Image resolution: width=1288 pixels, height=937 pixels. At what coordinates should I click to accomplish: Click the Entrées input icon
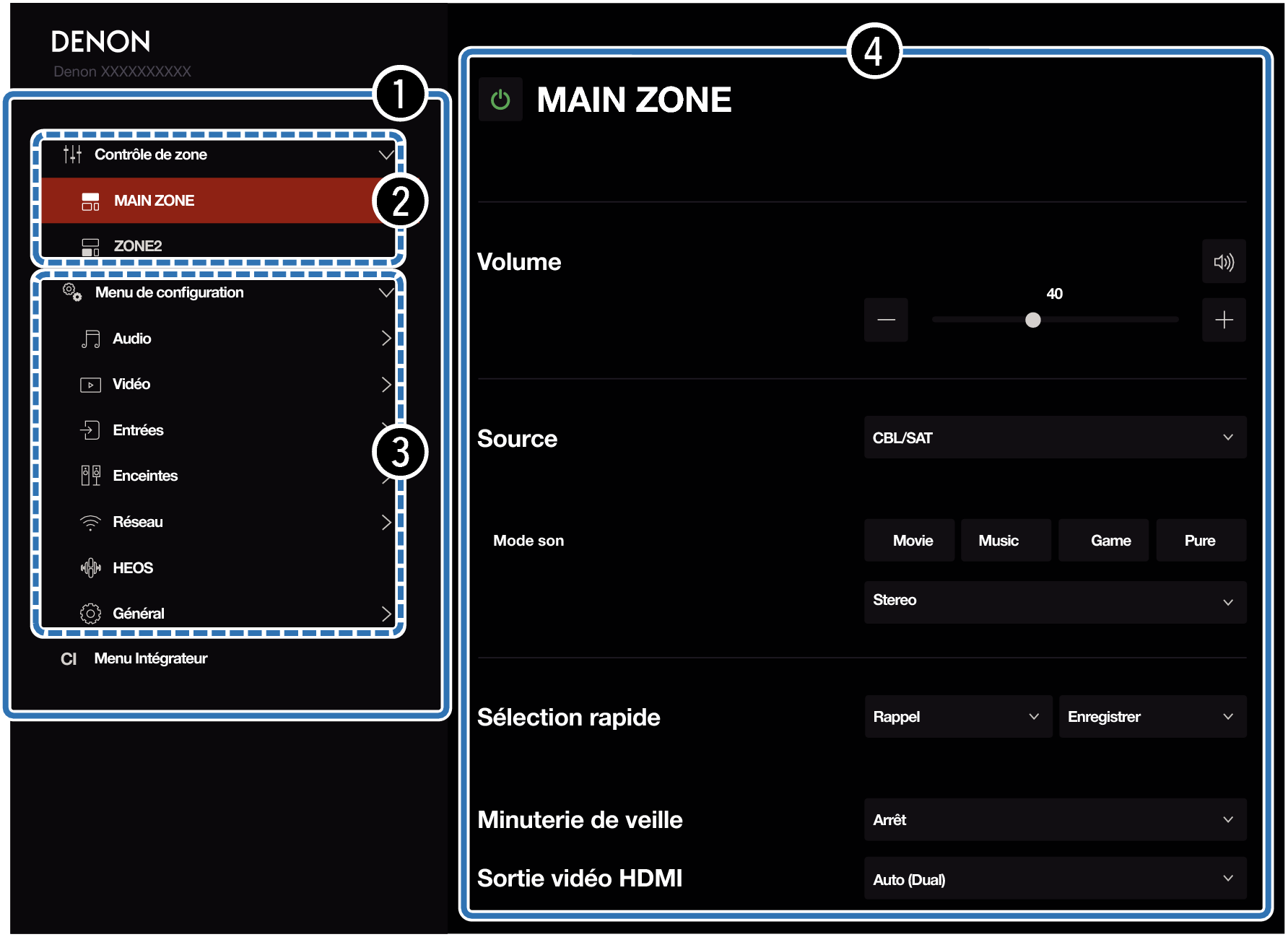click(x=90, y=430)
